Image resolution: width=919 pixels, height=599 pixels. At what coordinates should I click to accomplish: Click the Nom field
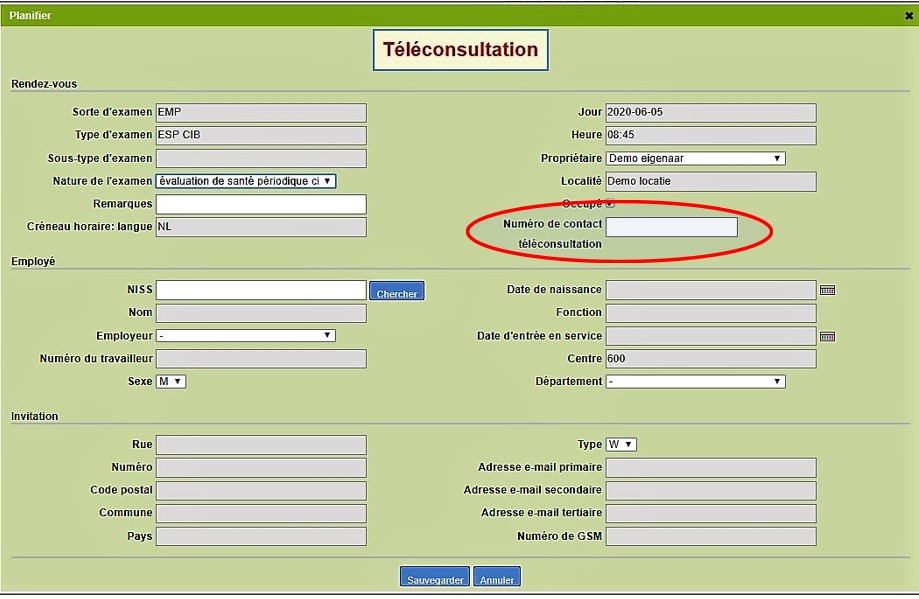tap(261, 313)
